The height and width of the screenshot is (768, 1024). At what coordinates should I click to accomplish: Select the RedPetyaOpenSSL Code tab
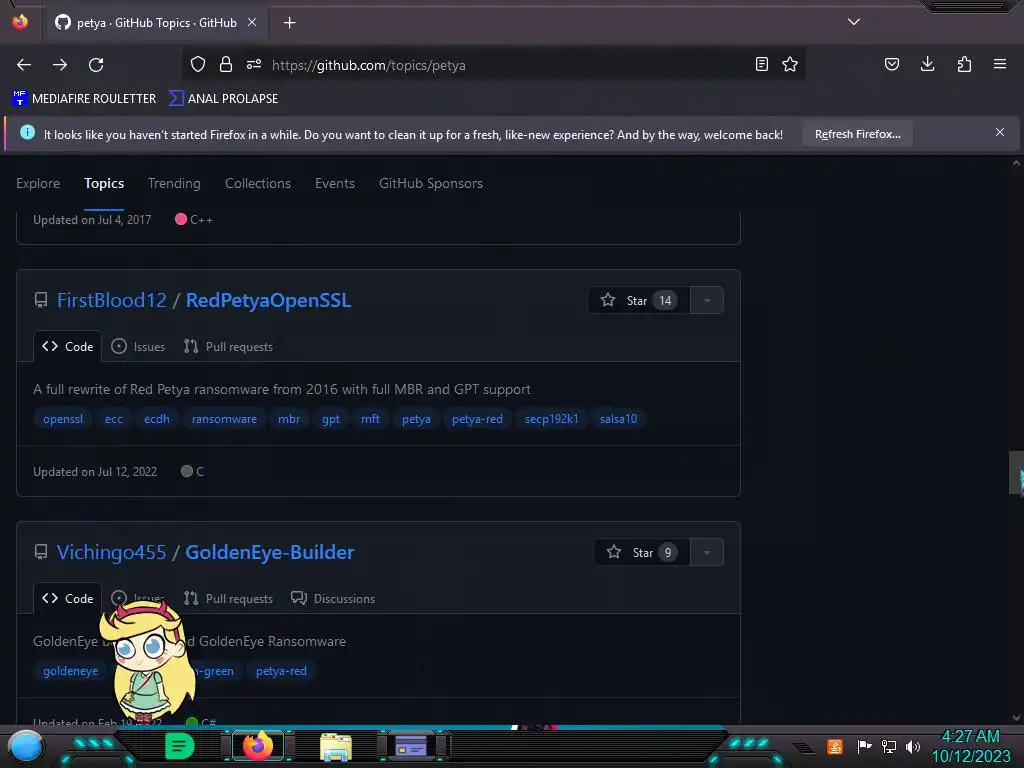(x=67, y=347)
